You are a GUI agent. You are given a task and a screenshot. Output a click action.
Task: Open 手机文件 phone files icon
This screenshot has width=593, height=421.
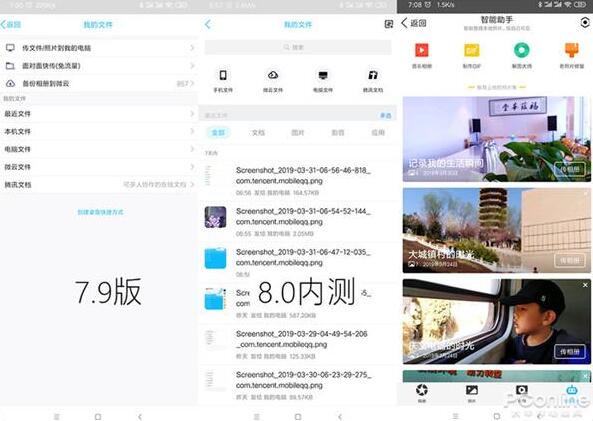(223, 75)
